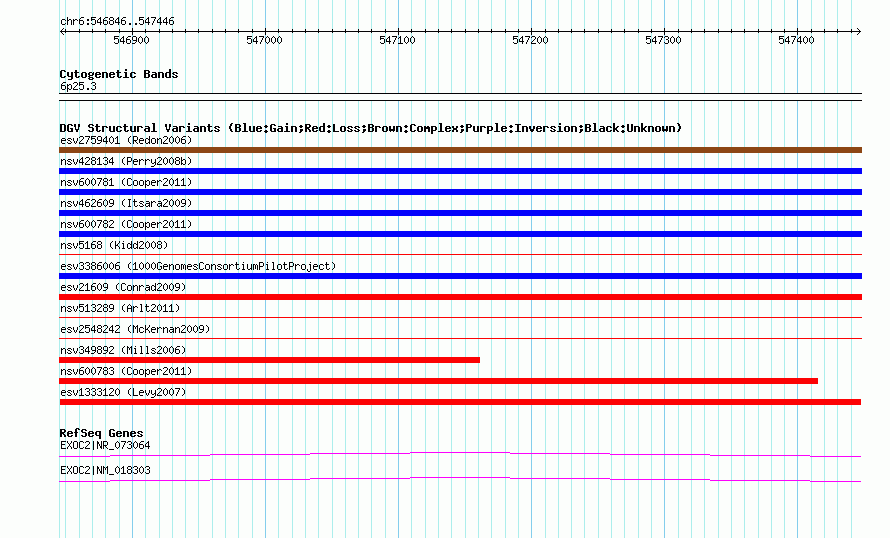The image size is (890, 538).
Task: Select the blue nsv428134 gain bar
Action: point(460,171)
